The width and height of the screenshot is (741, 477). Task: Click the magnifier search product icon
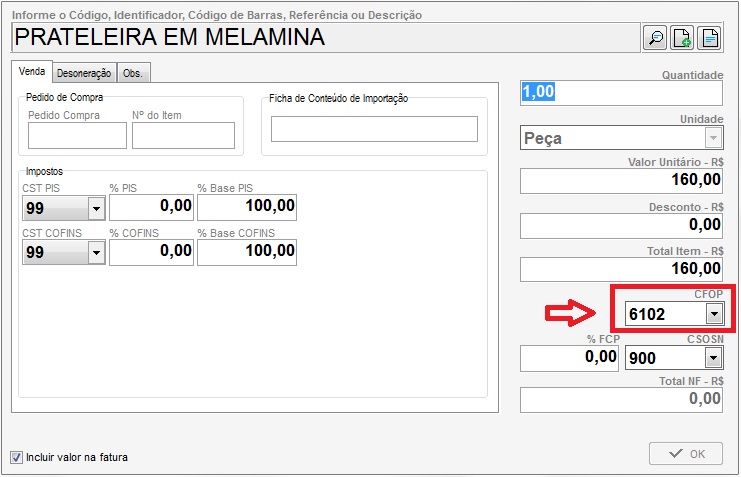[x=656, y=38]
